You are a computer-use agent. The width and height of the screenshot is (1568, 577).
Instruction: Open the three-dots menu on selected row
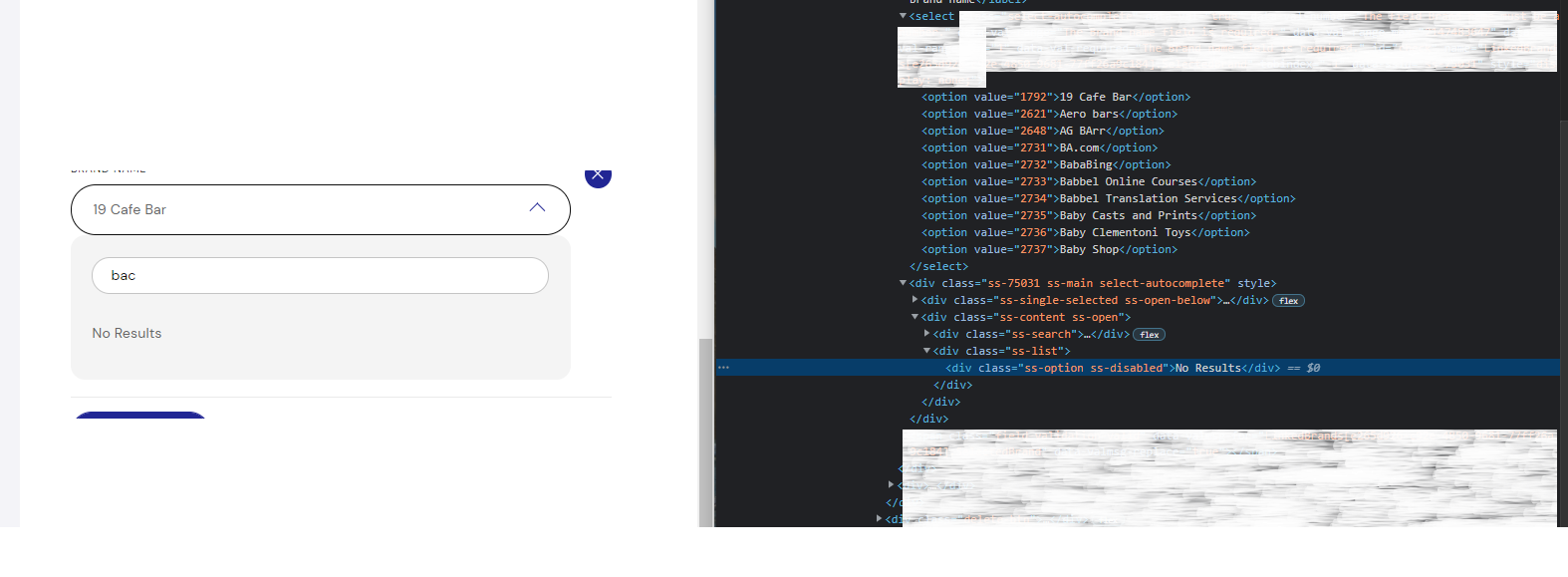click(x=724, y=368)
